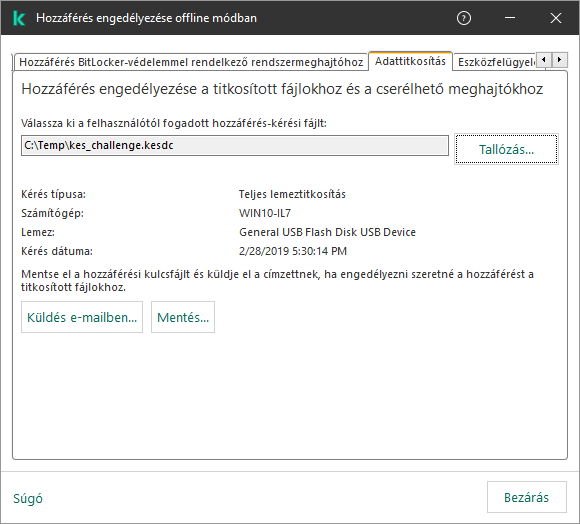Screen dimensions: 580x524
Task: Click the computer name WIN10-IL7
Action: coord(265,213)
